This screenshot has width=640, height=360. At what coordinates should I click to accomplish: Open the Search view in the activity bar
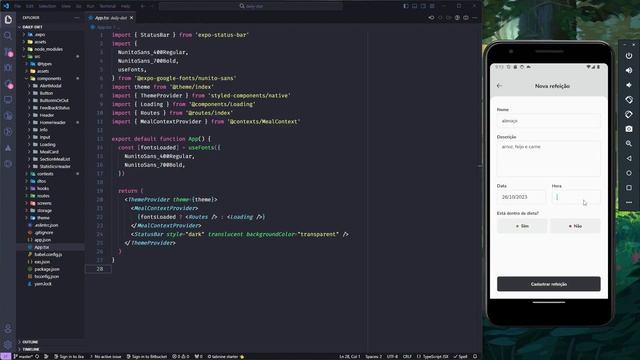pos(8,36)
